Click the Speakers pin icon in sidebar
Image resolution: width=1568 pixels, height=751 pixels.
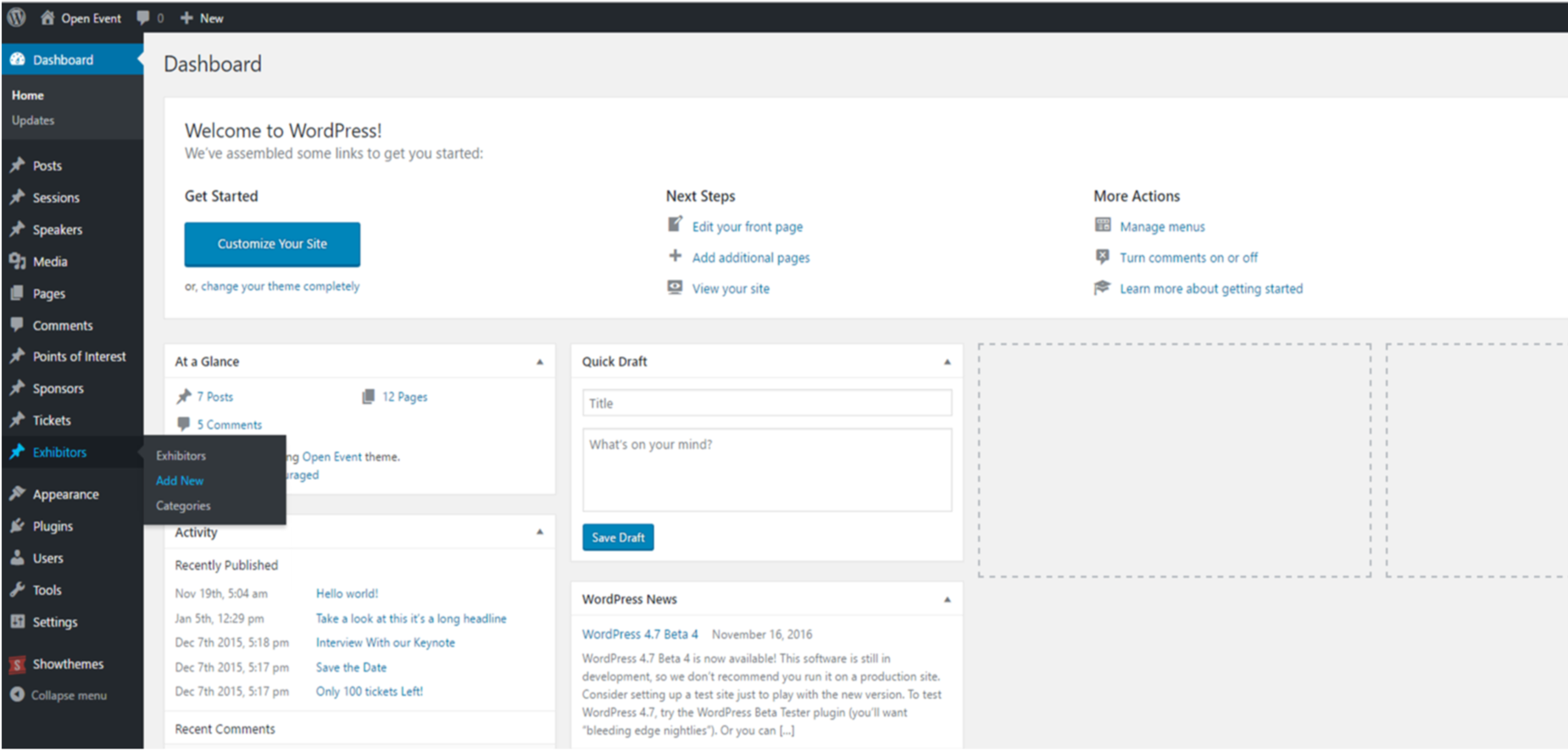pos(17,229)
